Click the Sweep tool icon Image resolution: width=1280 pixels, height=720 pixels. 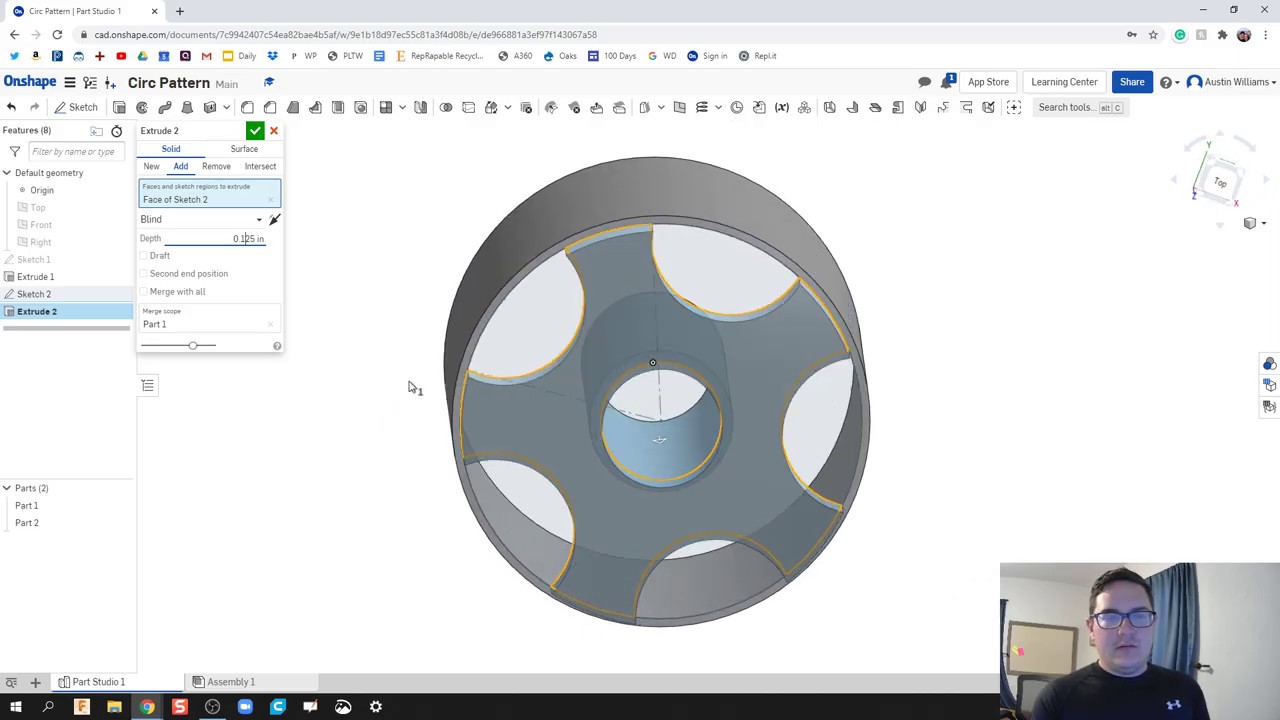[165, 107]
